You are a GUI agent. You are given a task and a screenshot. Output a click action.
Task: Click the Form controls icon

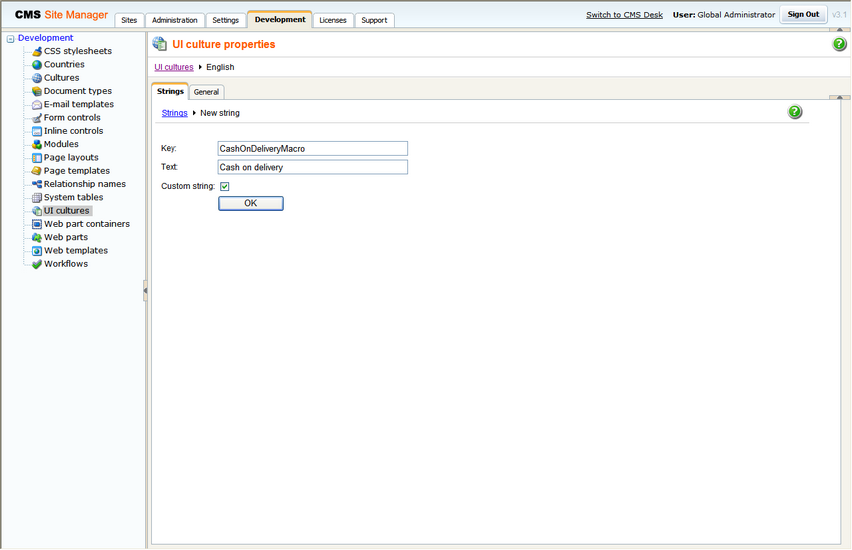point(37,118)
